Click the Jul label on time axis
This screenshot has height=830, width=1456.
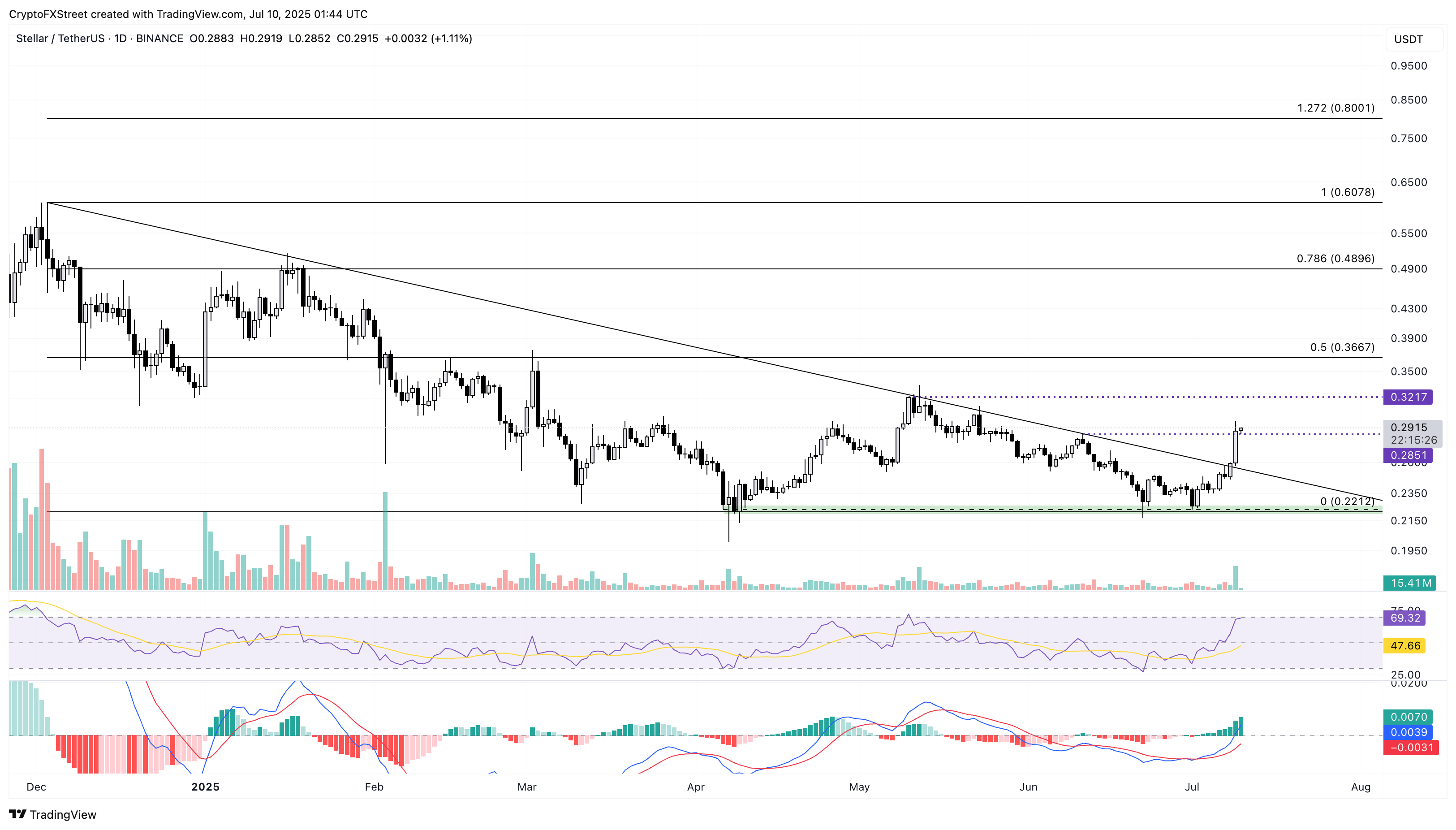pyautogui.click(x=1191, y=787)
